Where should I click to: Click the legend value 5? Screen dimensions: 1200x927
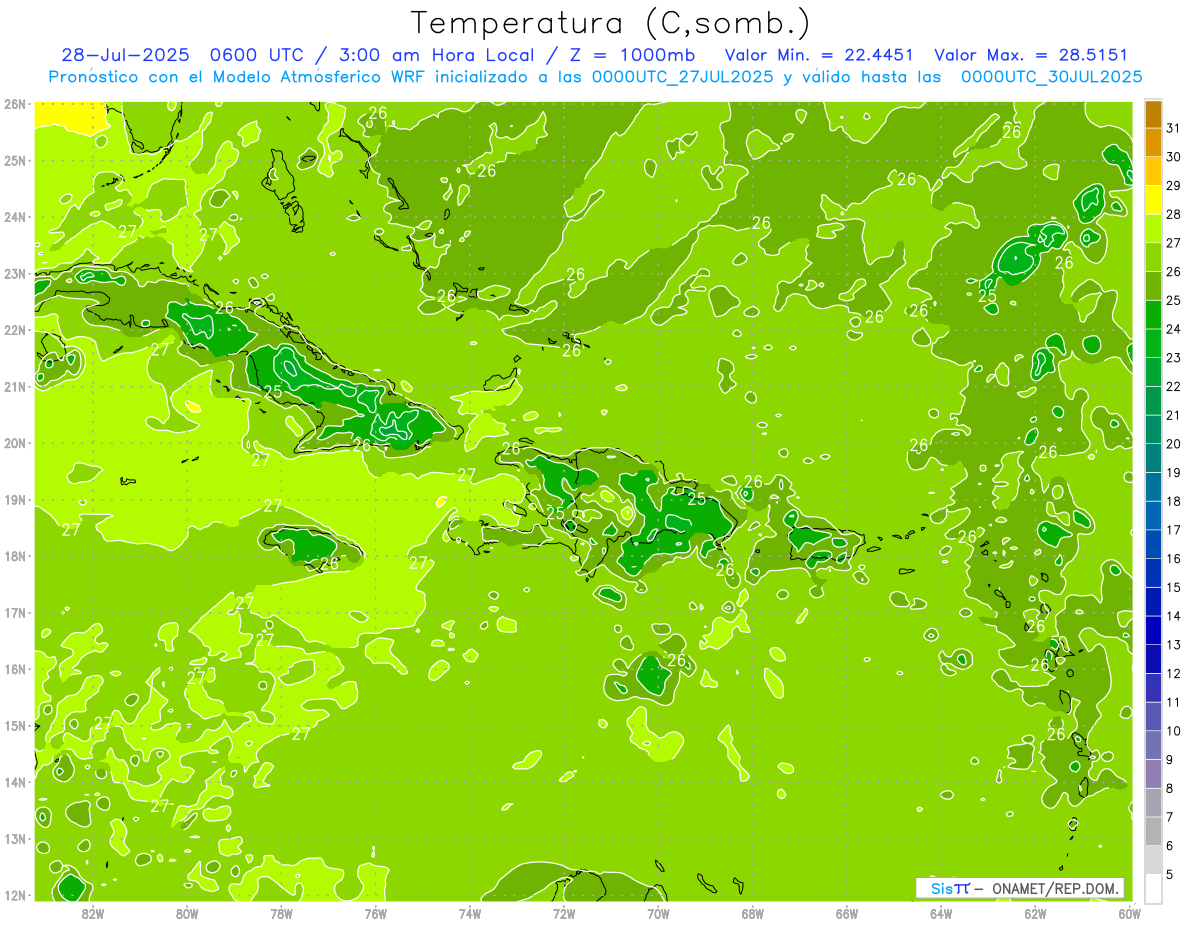coord(1169,875)
